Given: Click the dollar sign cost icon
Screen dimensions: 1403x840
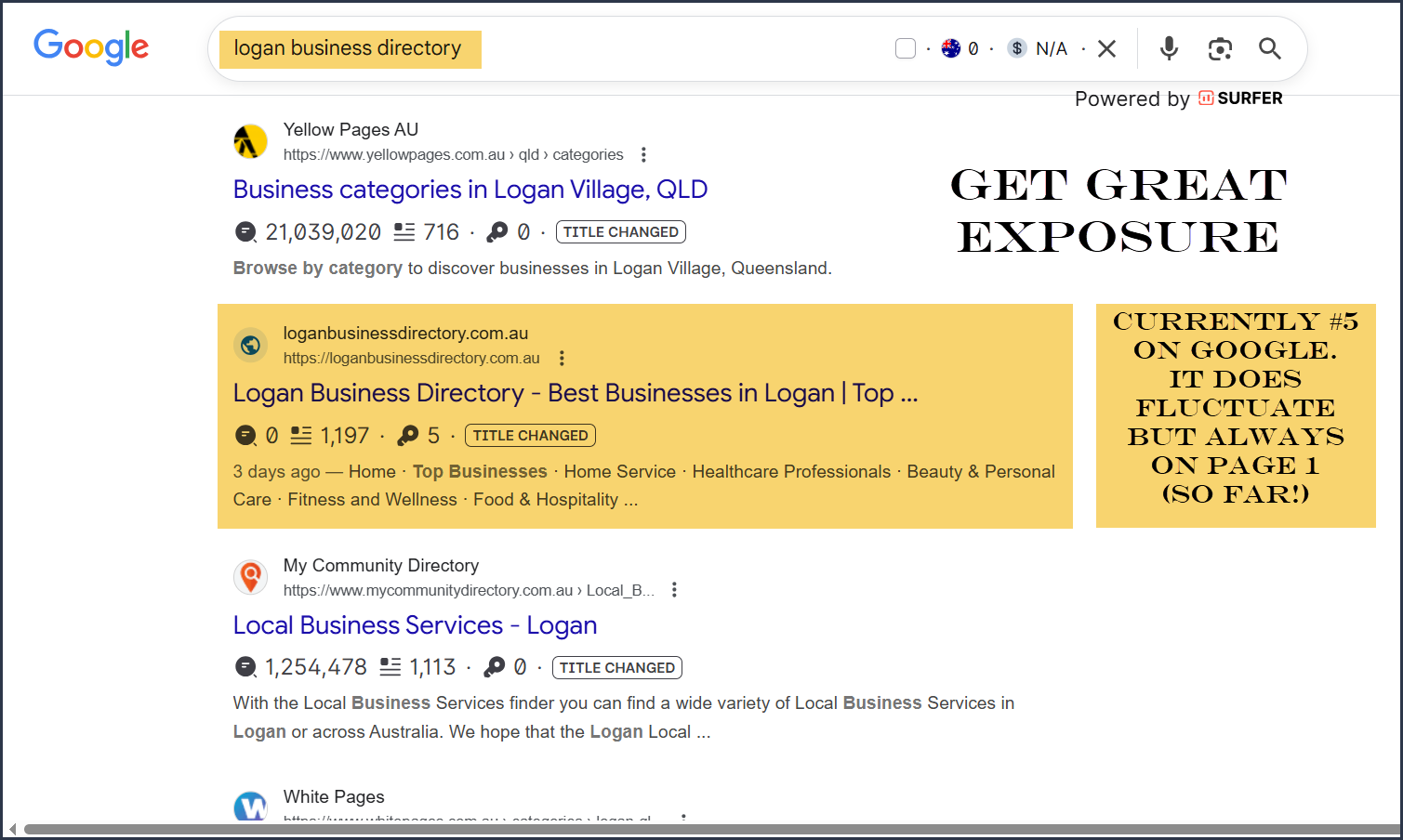Looking at the screenshot, I should 1017,48.
